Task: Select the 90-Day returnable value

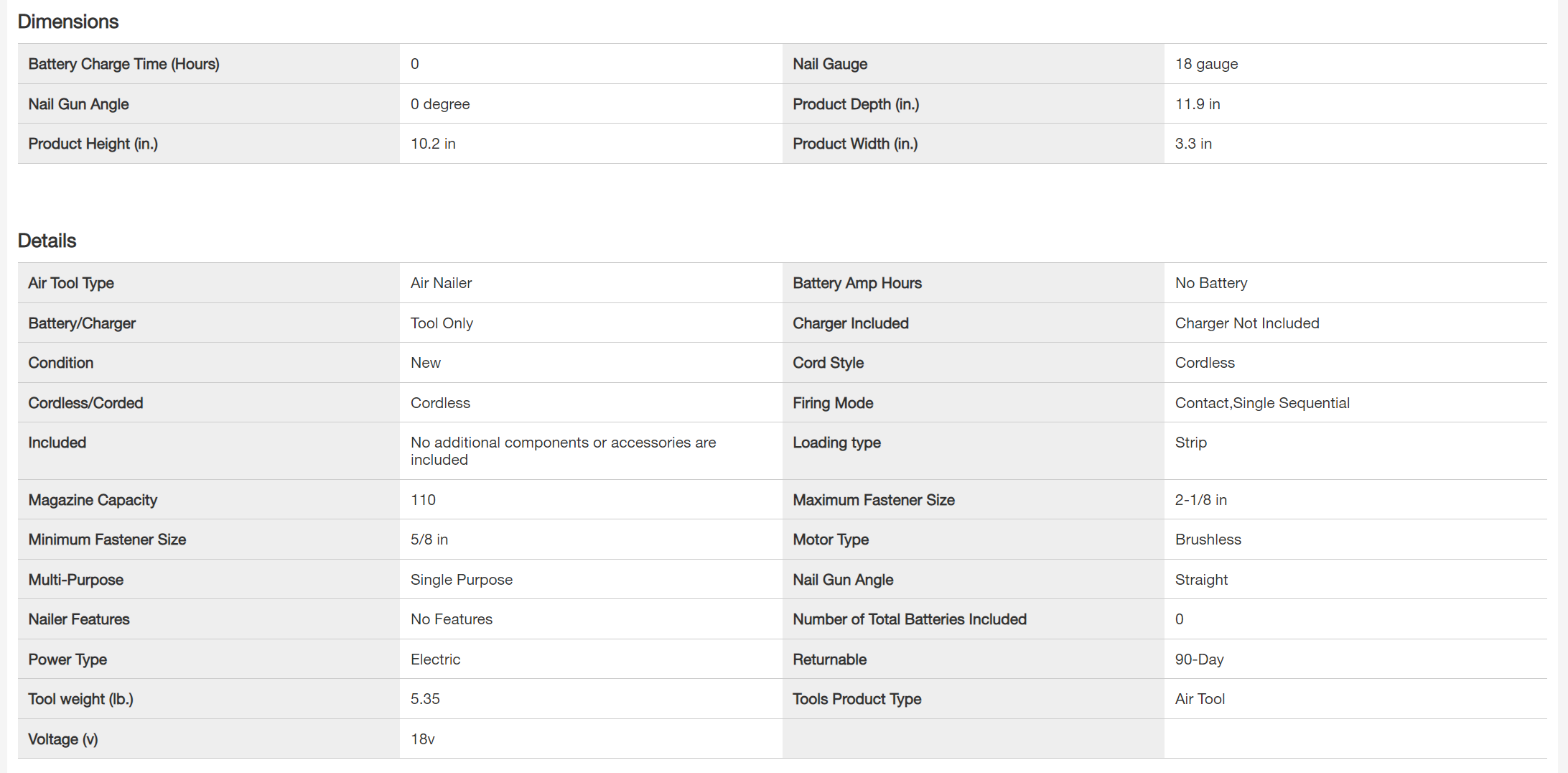Action: tap(1199, 659)
